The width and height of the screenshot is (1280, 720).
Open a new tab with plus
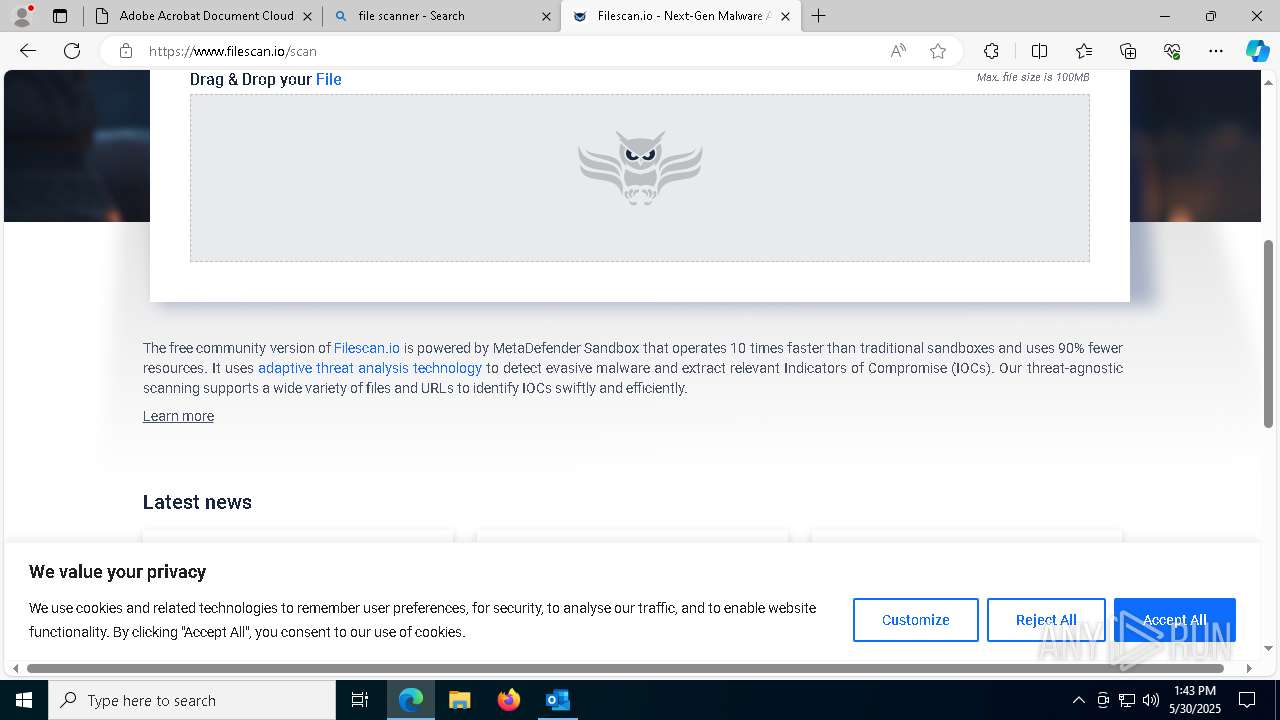(819, 16)
